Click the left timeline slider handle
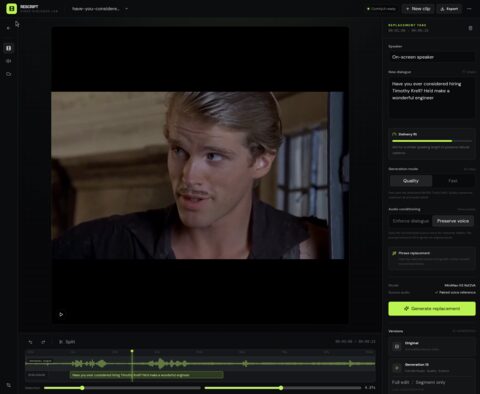Screen dimensions: 480x394 (x=82, y=388)
